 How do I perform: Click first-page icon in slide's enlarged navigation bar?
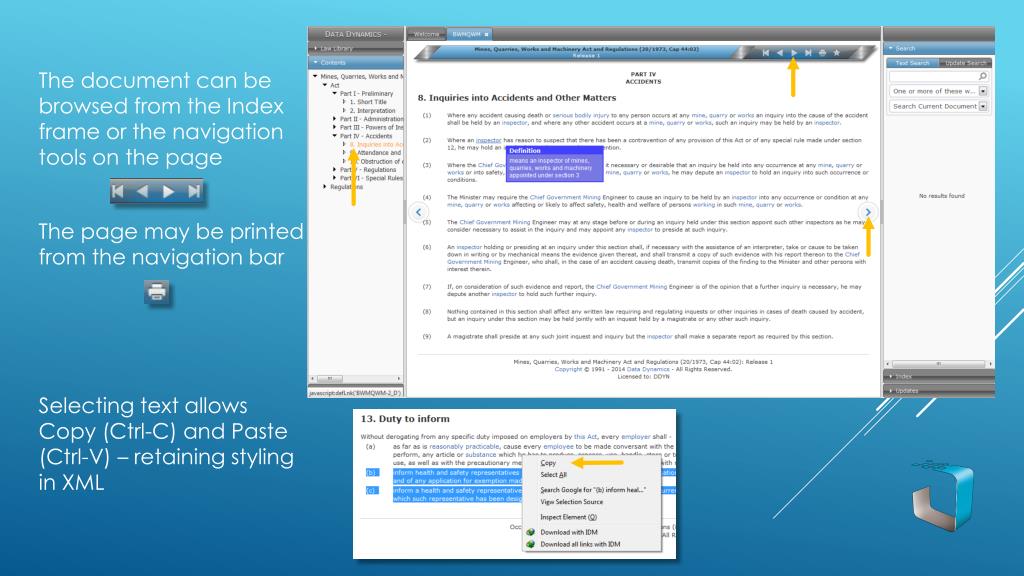coord(118,191)
